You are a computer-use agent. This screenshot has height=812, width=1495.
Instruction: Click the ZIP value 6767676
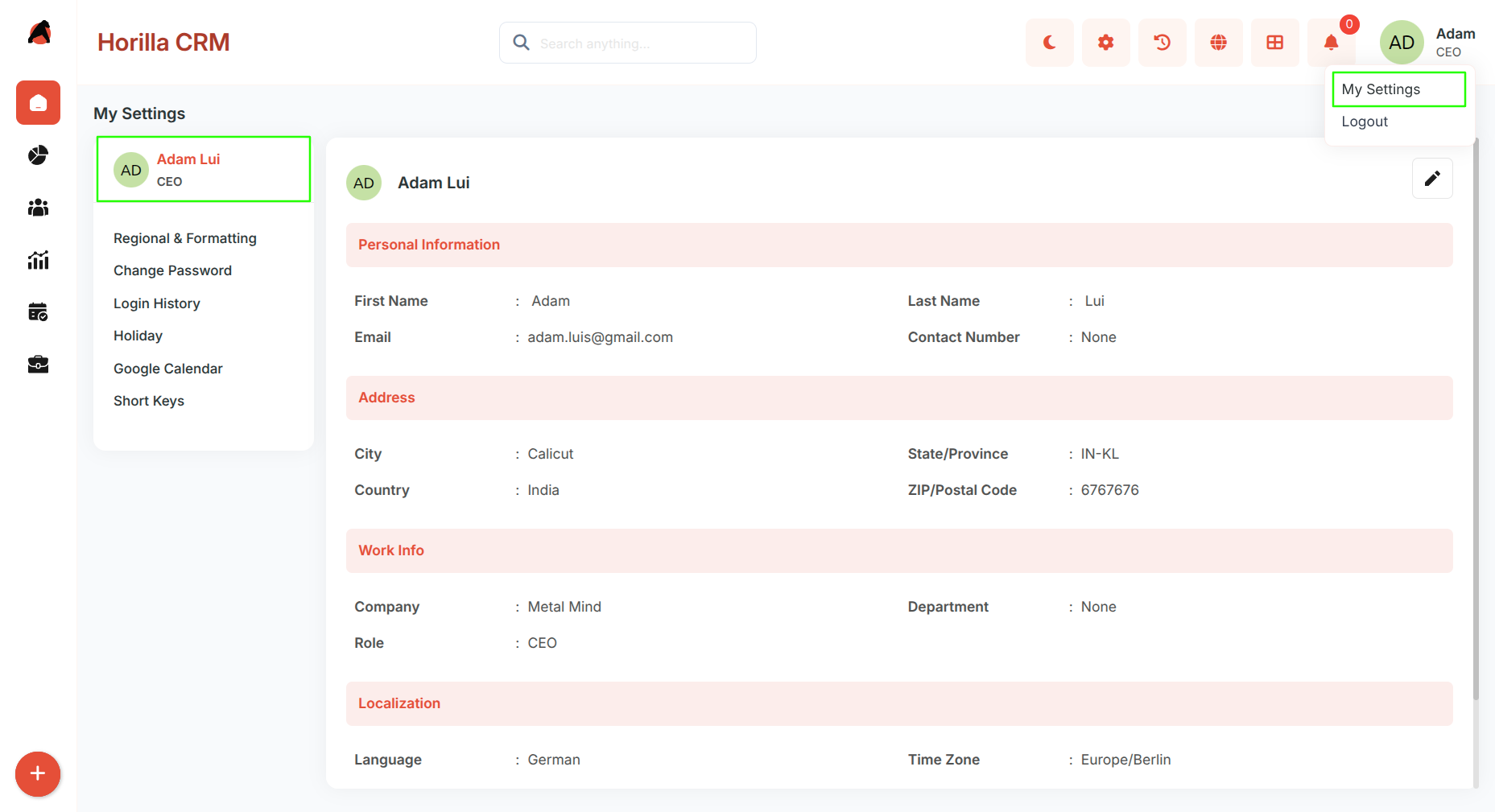click(x=1109, y=490)
